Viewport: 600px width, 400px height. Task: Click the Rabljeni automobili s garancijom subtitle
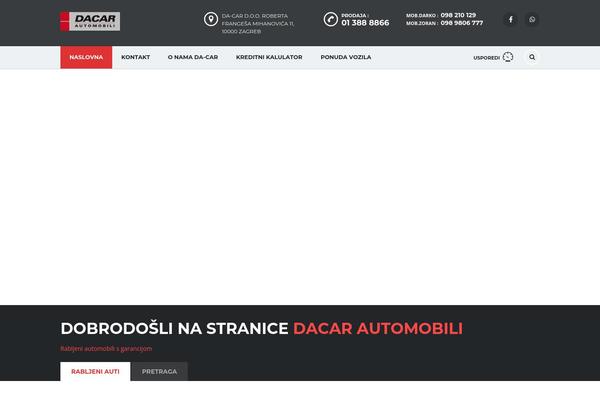tap(106, 349)
